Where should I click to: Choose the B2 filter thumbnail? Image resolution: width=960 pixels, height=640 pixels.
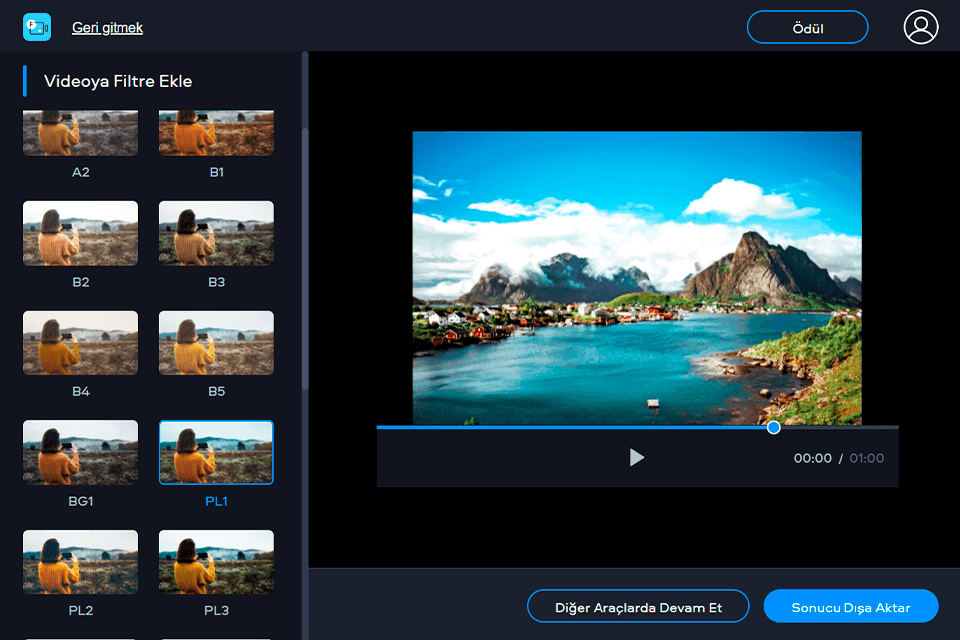[80, 233]
